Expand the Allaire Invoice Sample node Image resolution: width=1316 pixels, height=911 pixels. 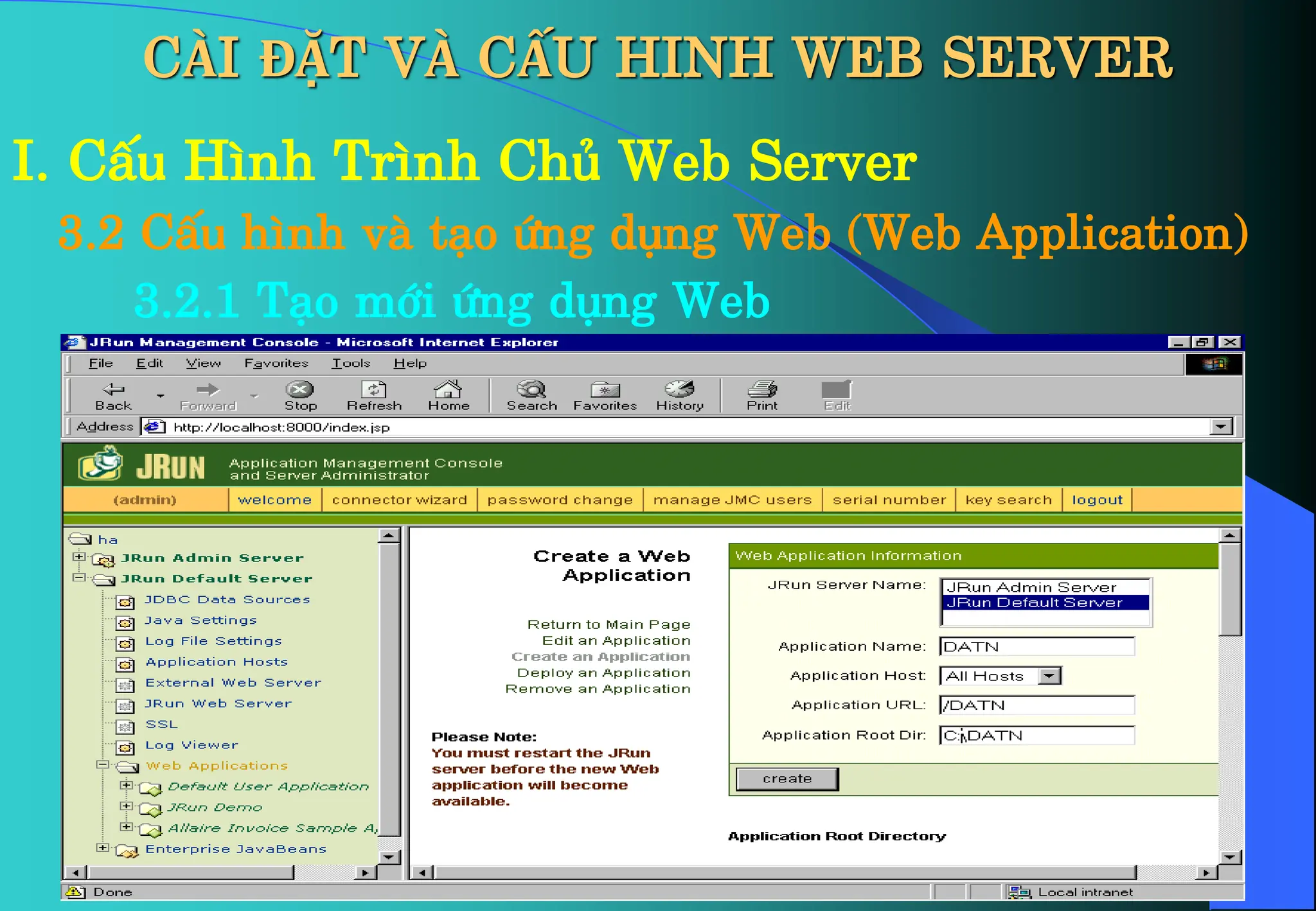pyautogui.click(x=126, y=827)
